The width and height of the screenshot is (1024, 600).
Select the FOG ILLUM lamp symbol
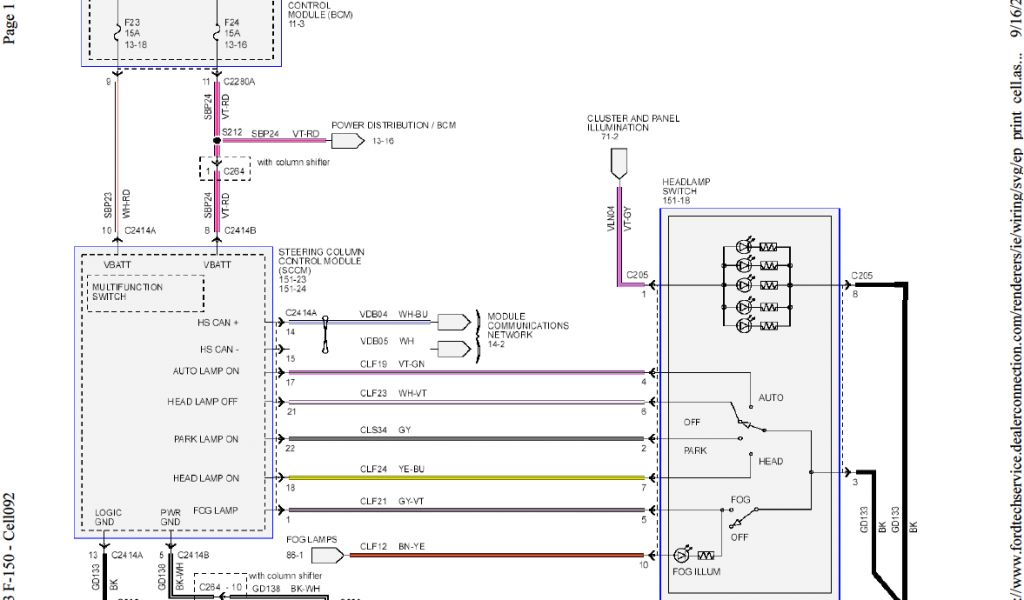tap(682, 554)
